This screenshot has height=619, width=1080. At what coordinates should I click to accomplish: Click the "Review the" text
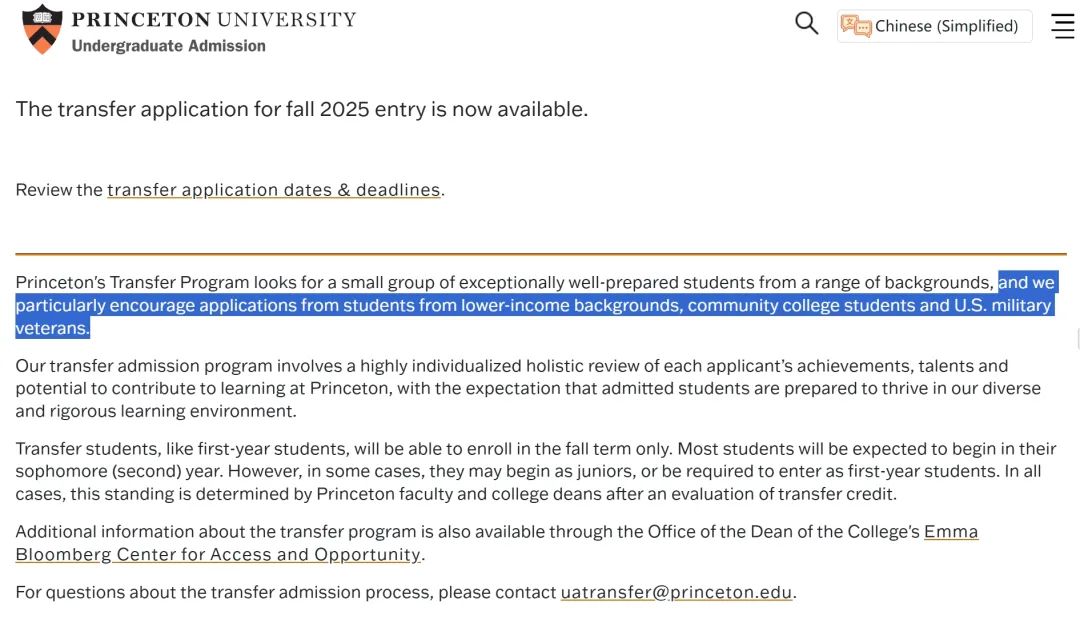(59, 190)
